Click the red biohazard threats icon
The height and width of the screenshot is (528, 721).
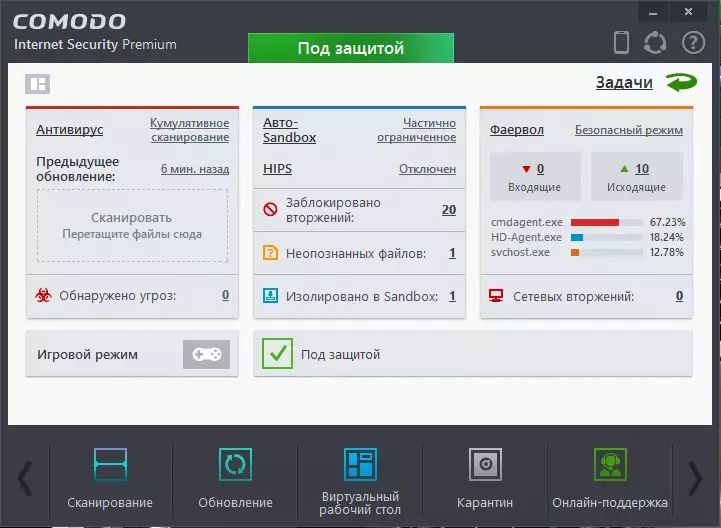pos(43,295)
